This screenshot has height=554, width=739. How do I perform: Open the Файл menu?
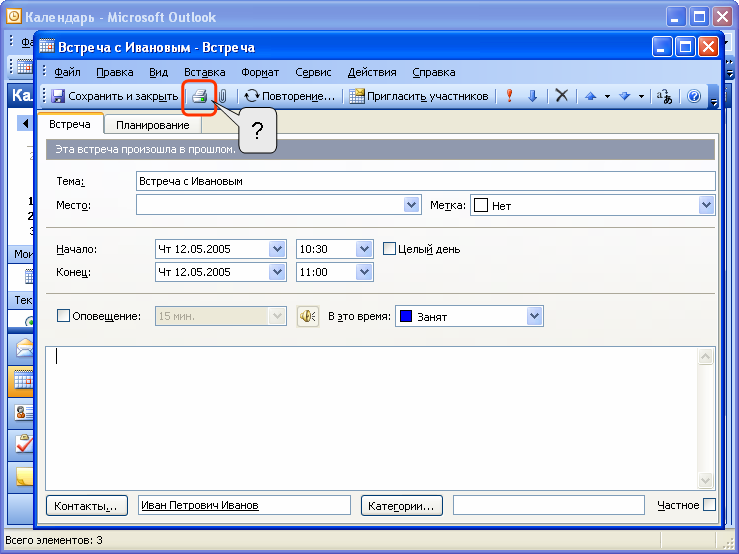tap(67, 72)
